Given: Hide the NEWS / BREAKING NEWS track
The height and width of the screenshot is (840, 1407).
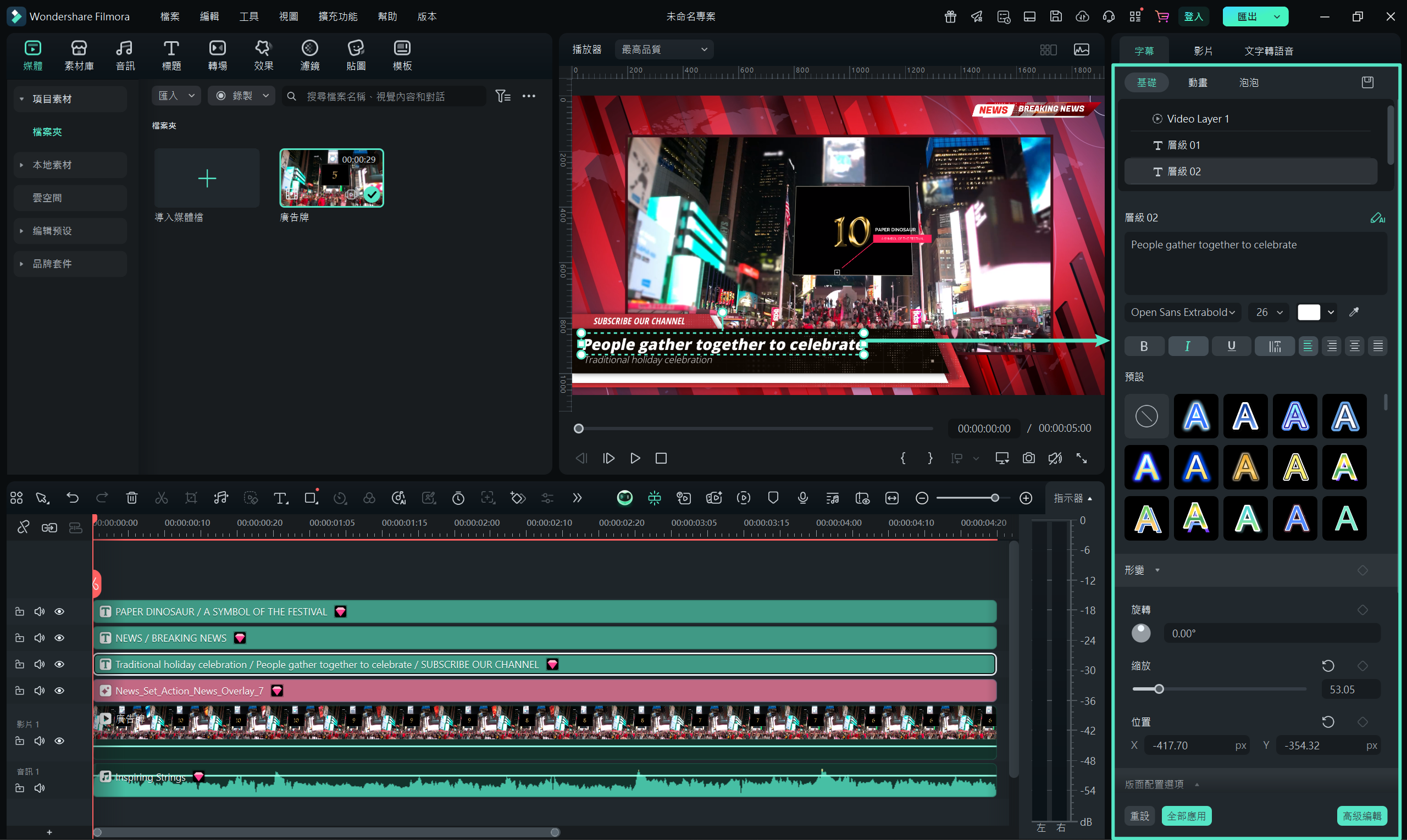Looking at the screenshot, I should (59, 638).
